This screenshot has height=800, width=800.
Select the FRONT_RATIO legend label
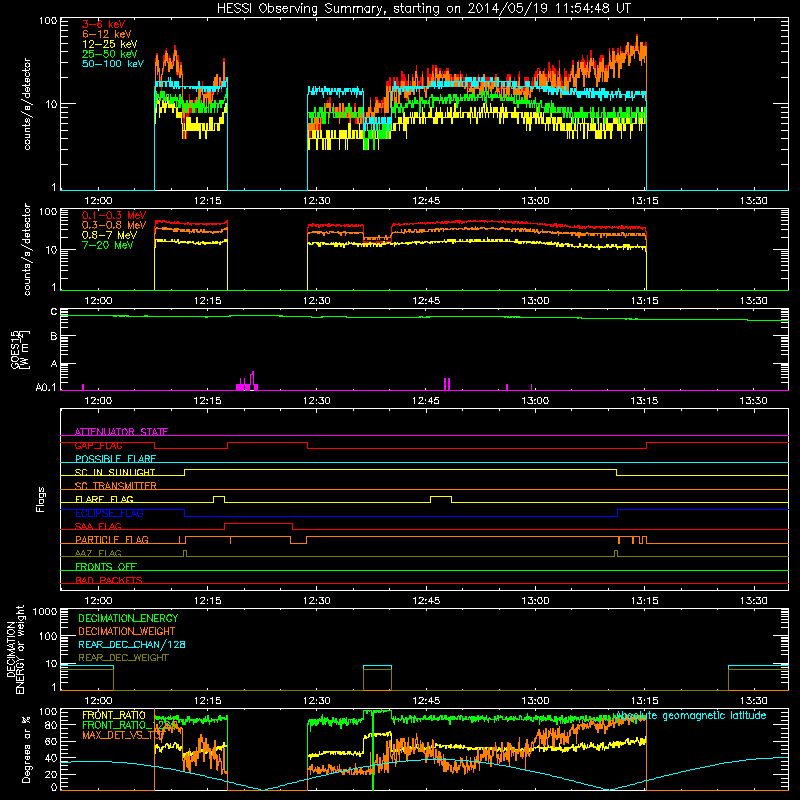click(x=114, y=715)
